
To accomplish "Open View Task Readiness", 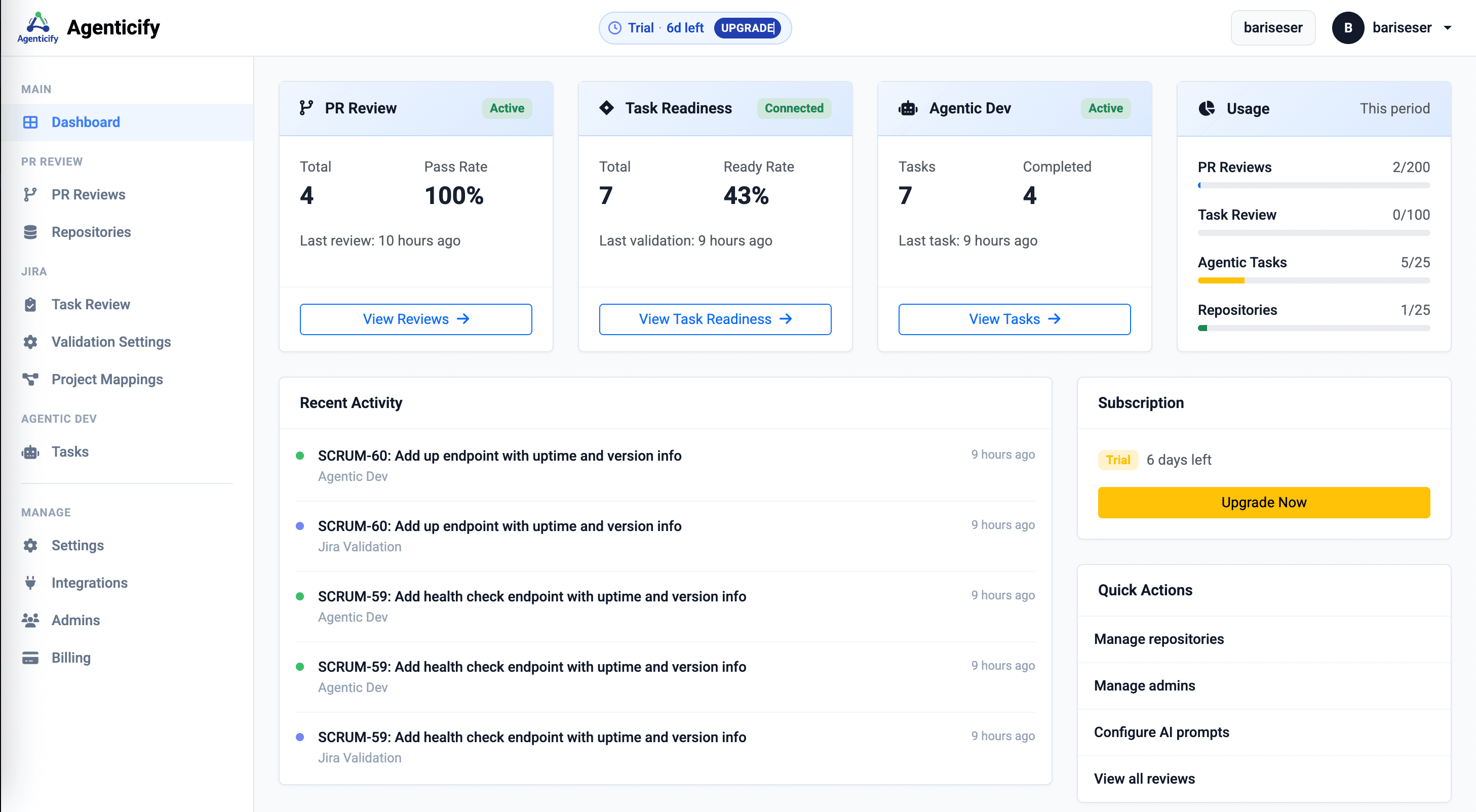I will (715, 319).
